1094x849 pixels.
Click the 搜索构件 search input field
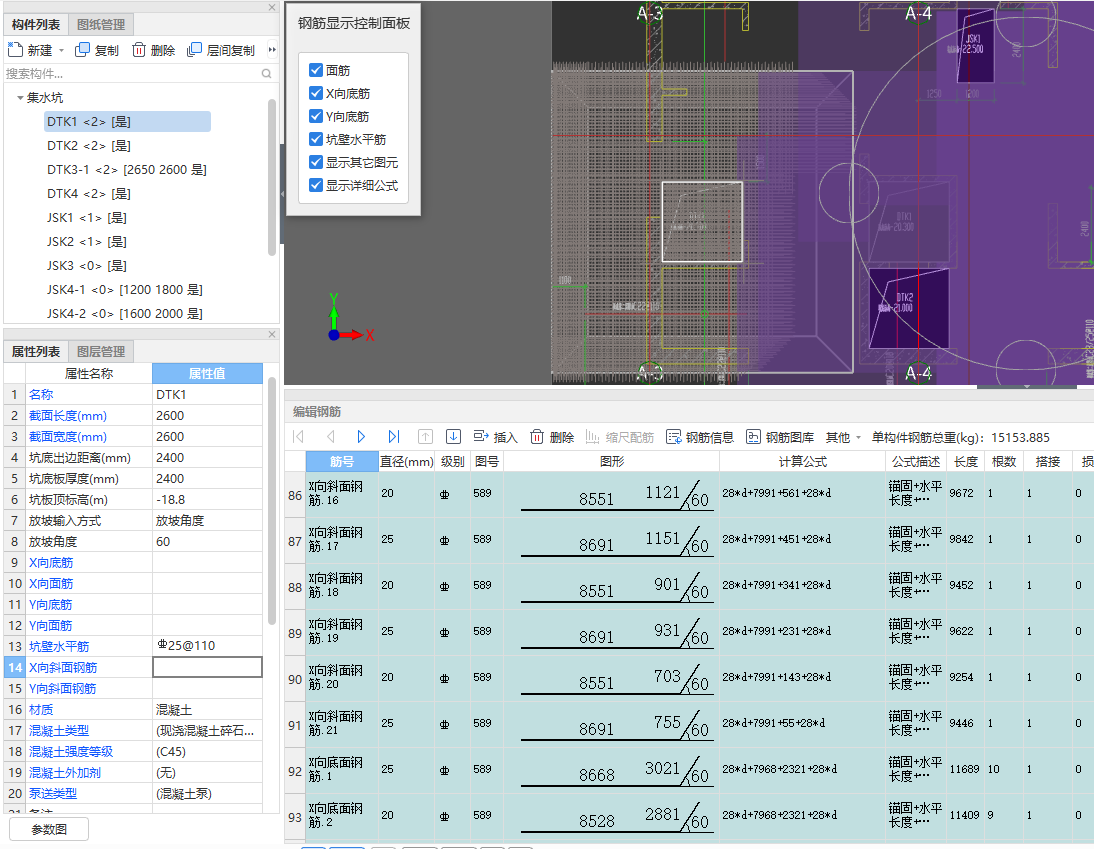[x=133, y=73]
